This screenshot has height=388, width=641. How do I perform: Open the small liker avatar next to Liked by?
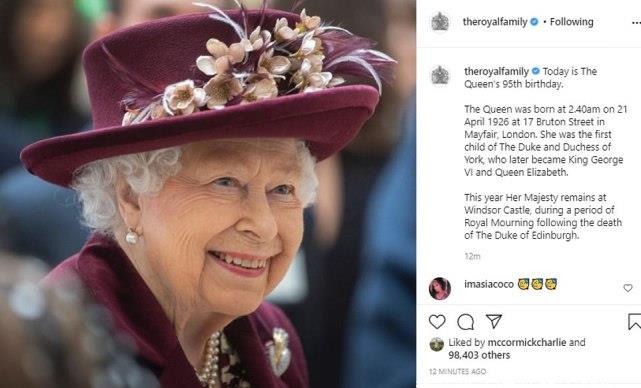[x=437, y=344]
